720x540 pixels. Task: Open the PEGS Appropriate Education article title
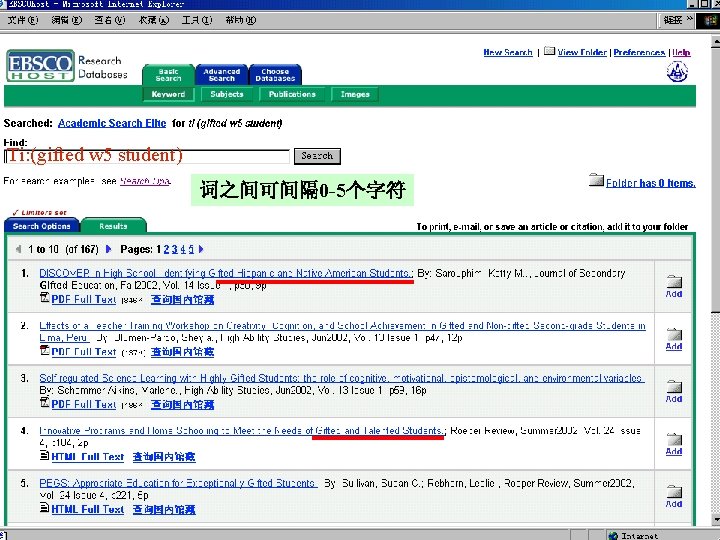pos(178,483)
